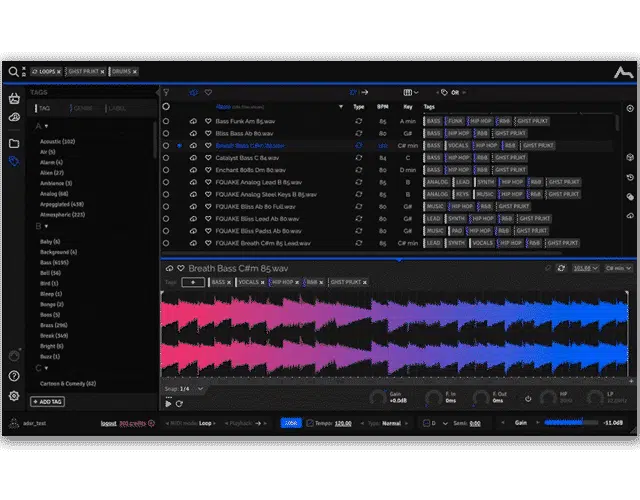Toggle the select-all circle in list header

[x=166, y=107]
